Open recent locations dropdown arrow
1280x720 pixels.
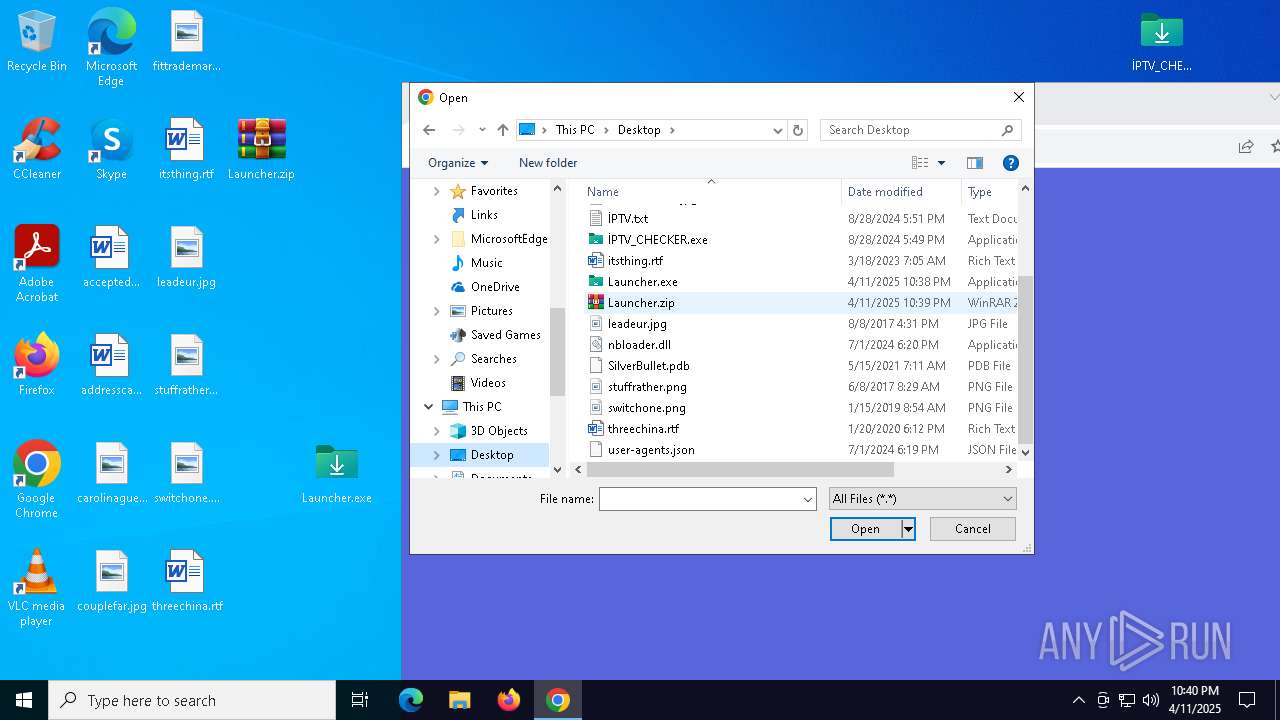[x=482, y=130]
